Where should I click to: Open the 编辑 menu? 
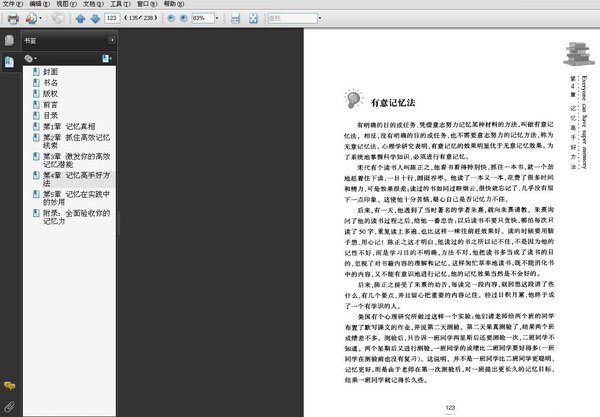(39, 4)
